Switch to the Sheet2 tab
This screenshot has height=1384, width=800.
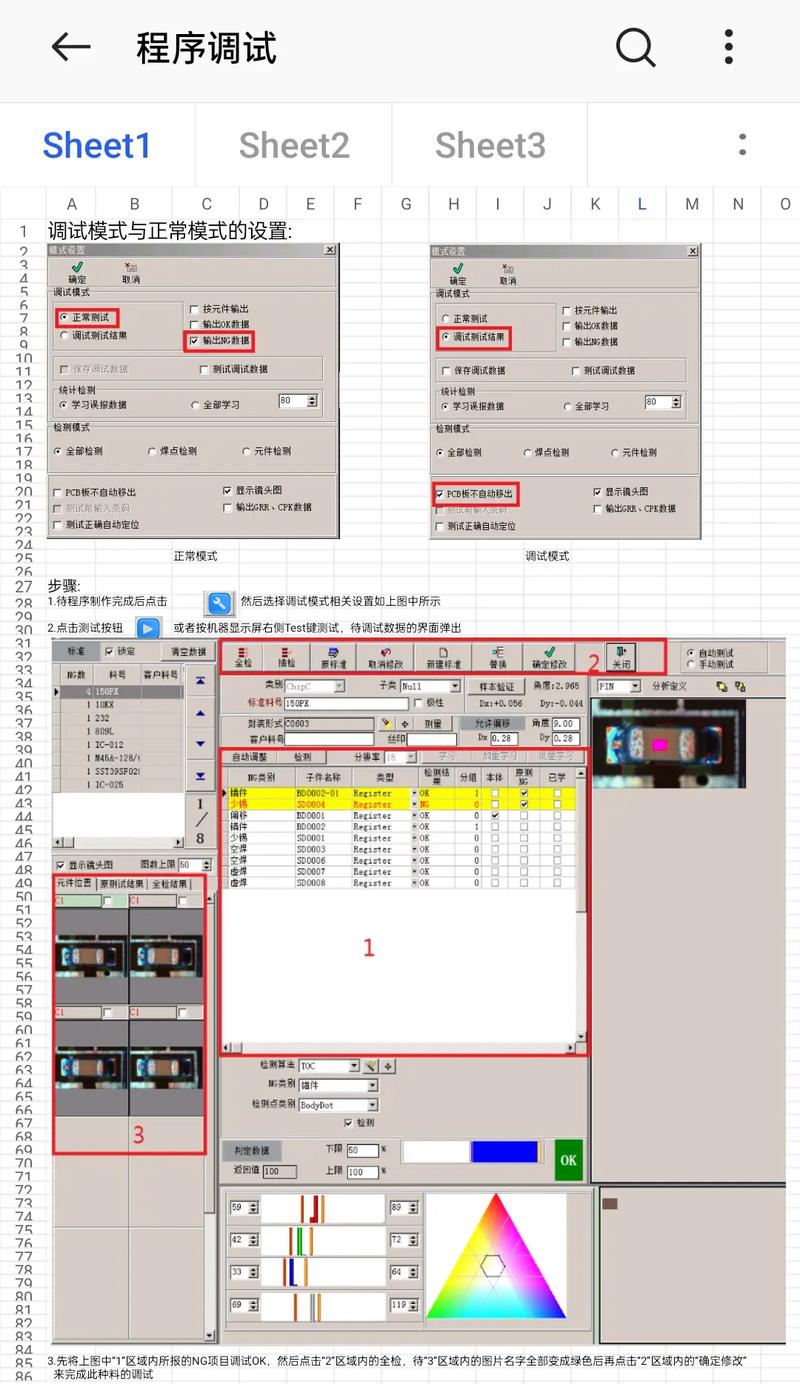(294, 145)
